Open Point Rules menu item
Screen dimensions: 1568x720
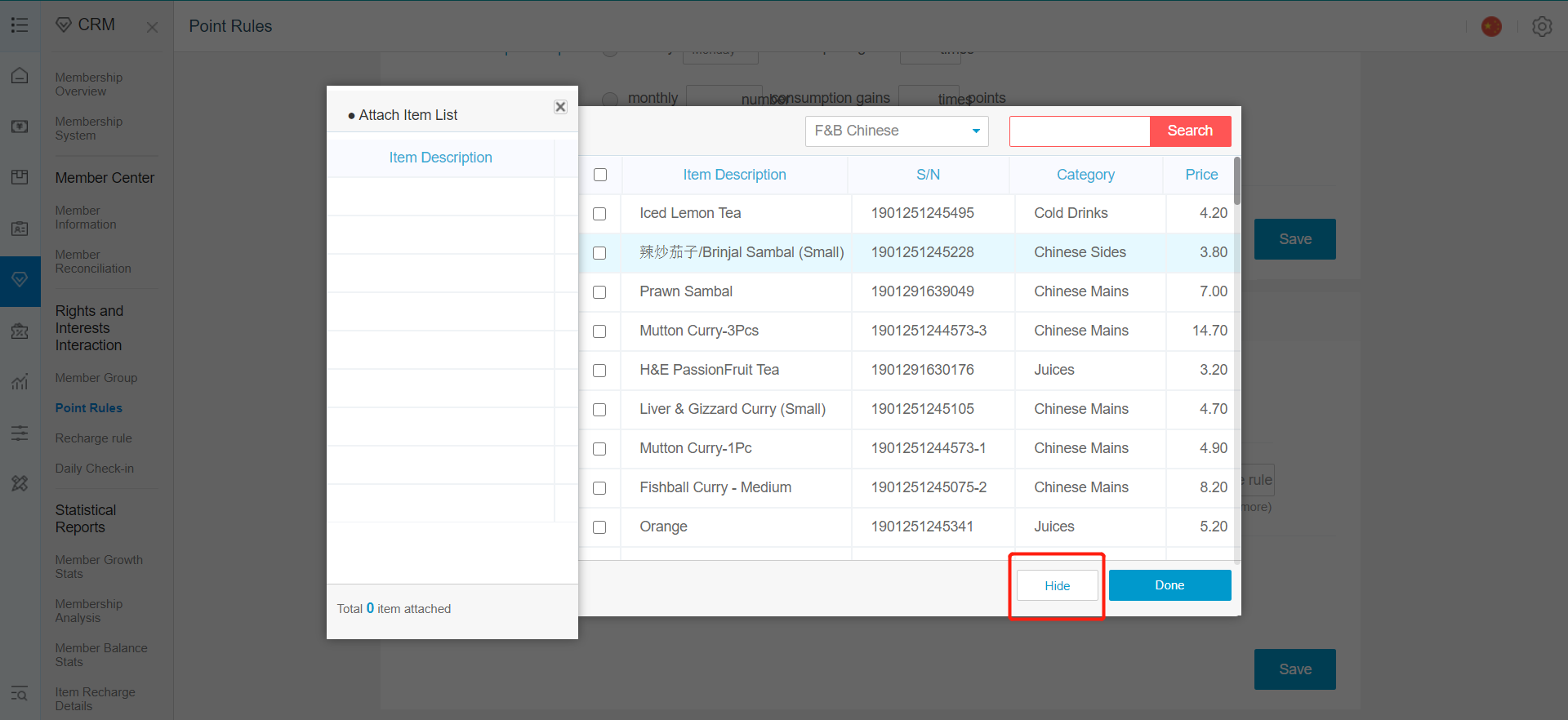[88, 408]
